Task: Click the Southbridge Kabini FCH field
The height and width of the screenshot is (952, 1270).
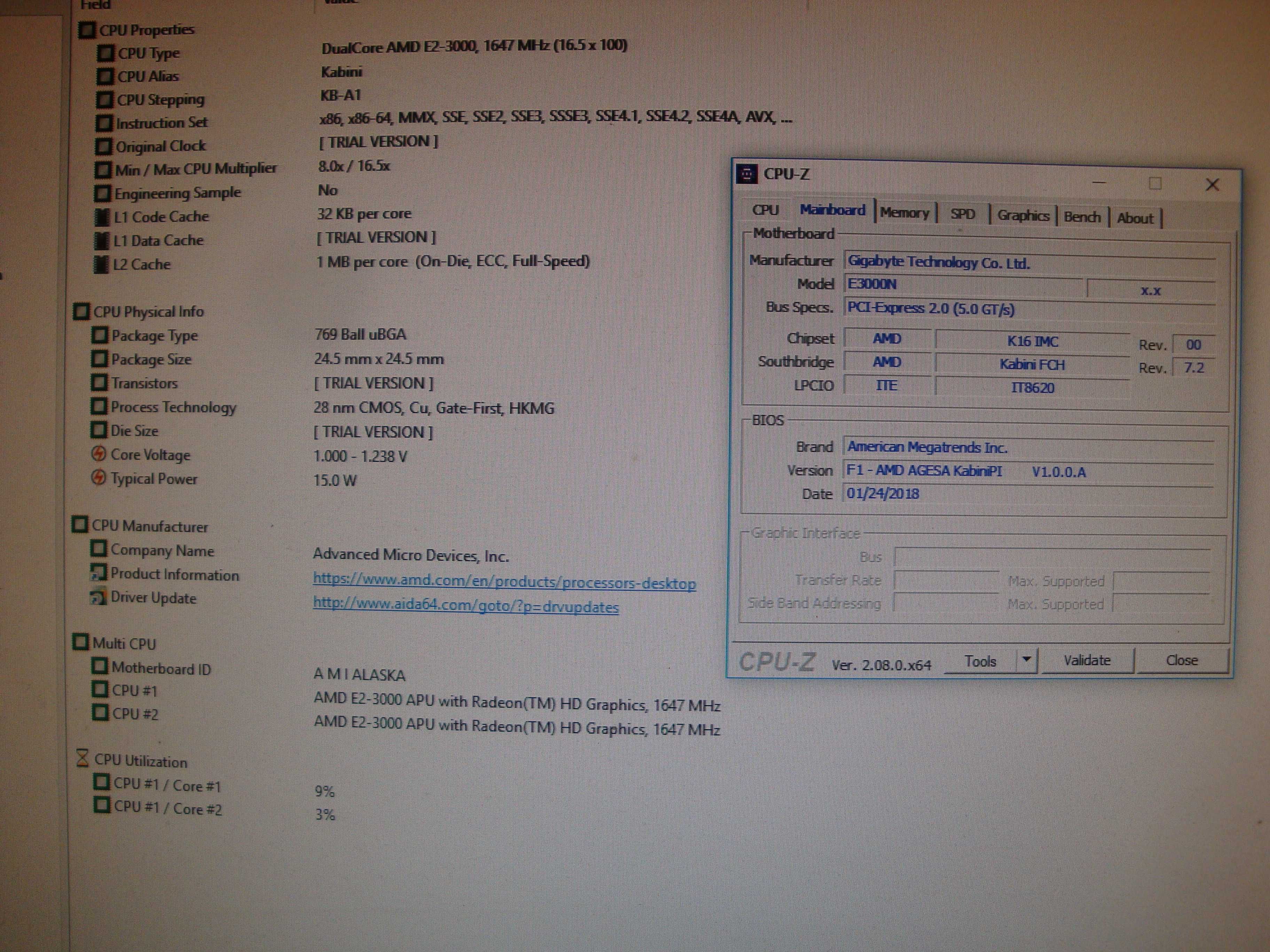Action: tap(1032, 364)
